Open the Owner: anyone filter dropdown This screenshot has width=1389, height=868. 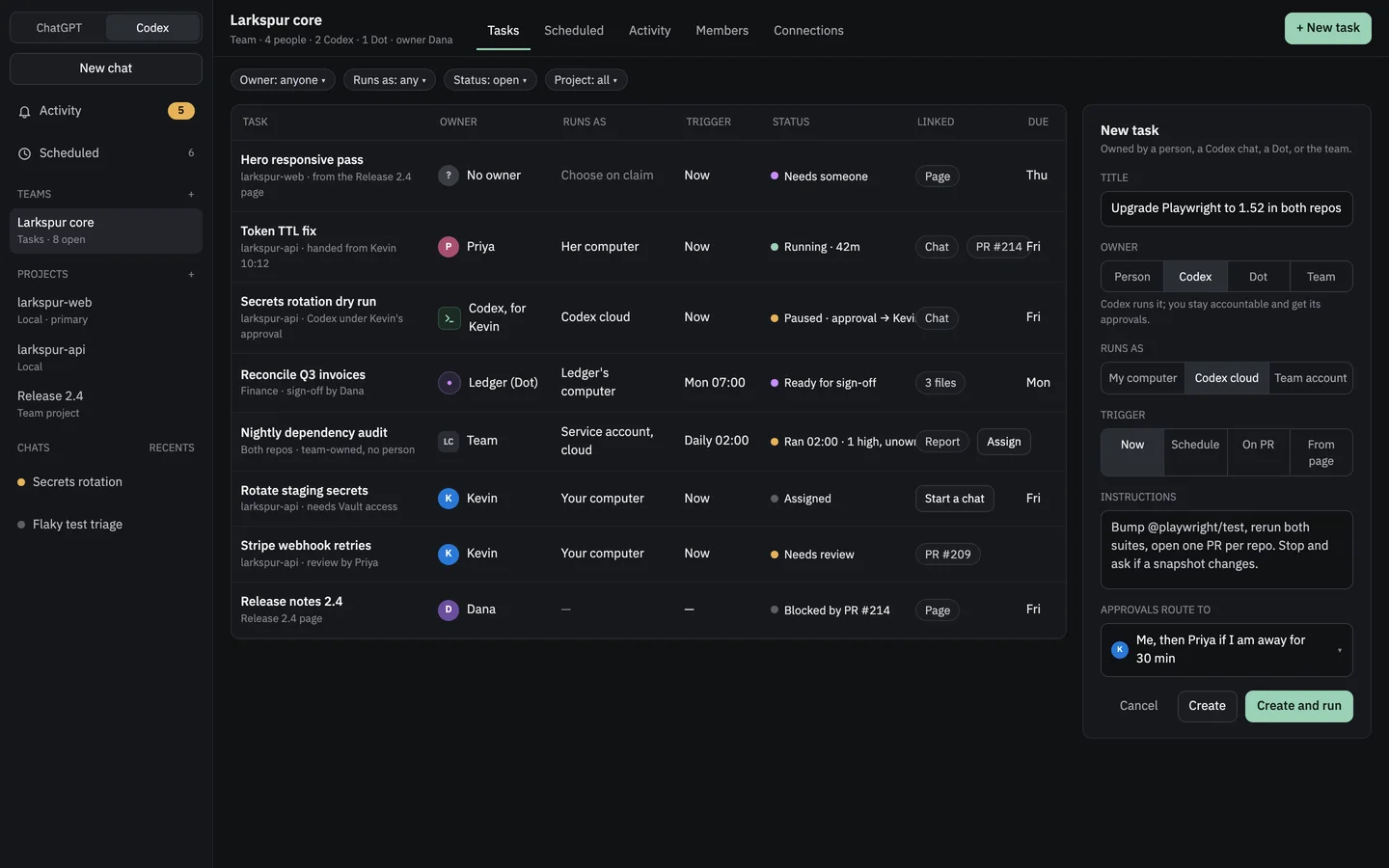283,80
